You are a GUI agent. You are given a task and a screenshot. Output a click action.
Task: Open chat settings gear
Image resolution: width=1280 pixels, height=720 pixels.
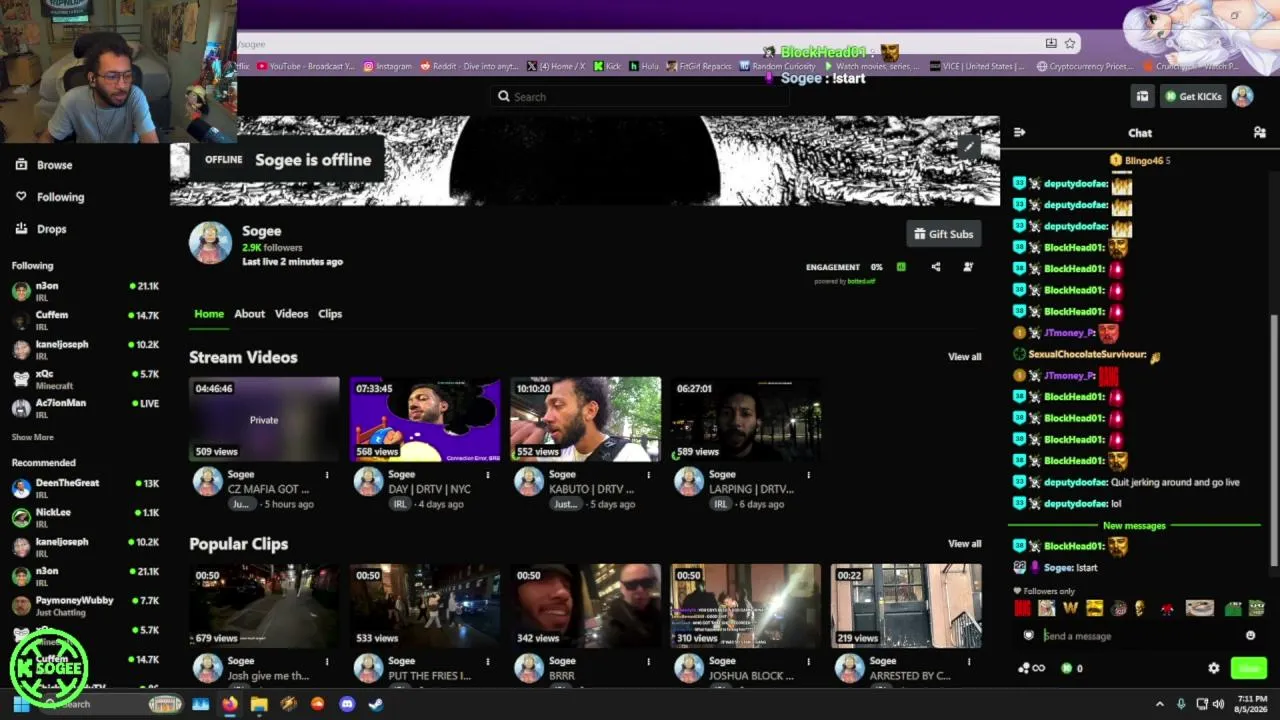[x=1213, y=668]
